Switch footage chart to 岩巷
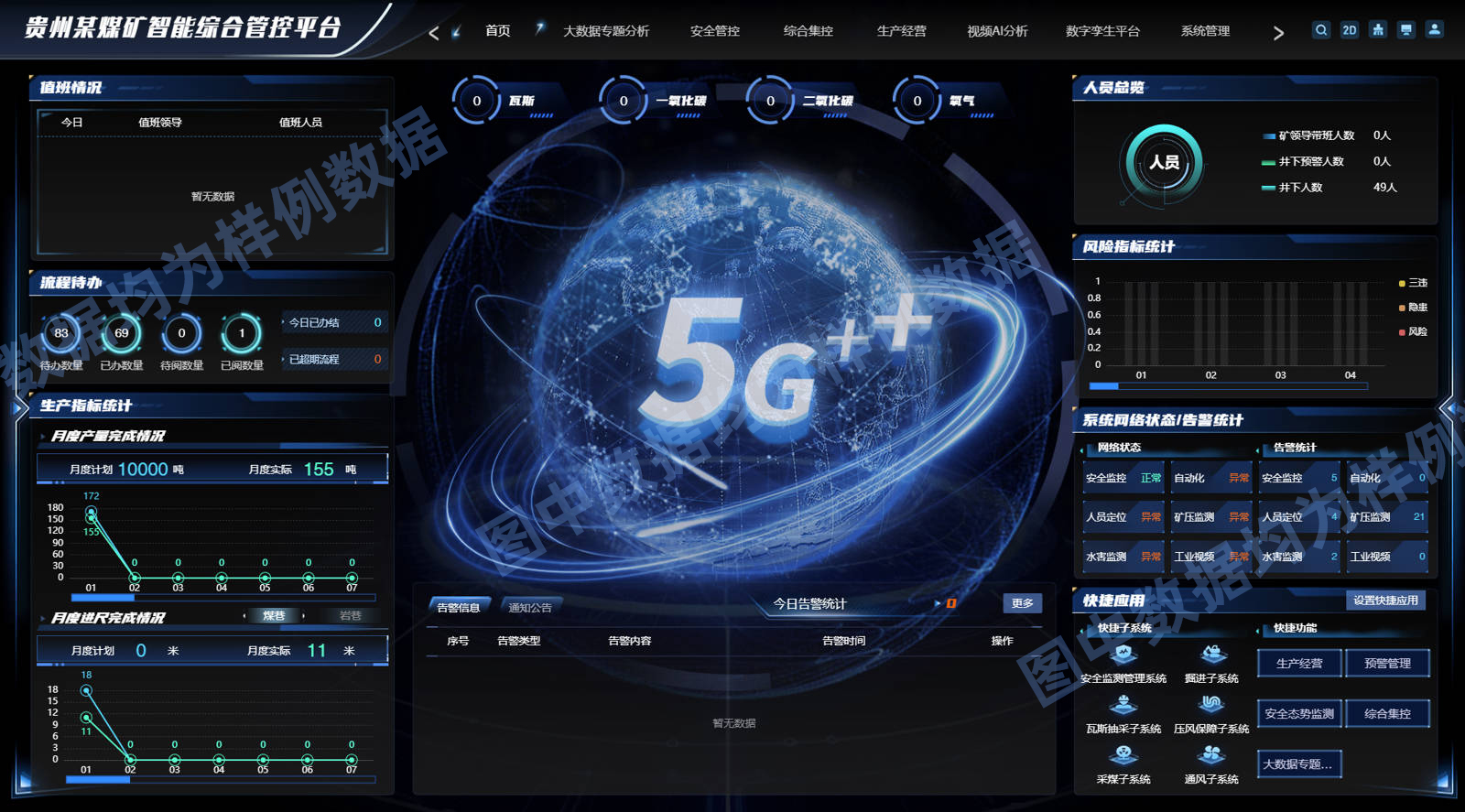The image size is (1465, 812). pos(351,616)
